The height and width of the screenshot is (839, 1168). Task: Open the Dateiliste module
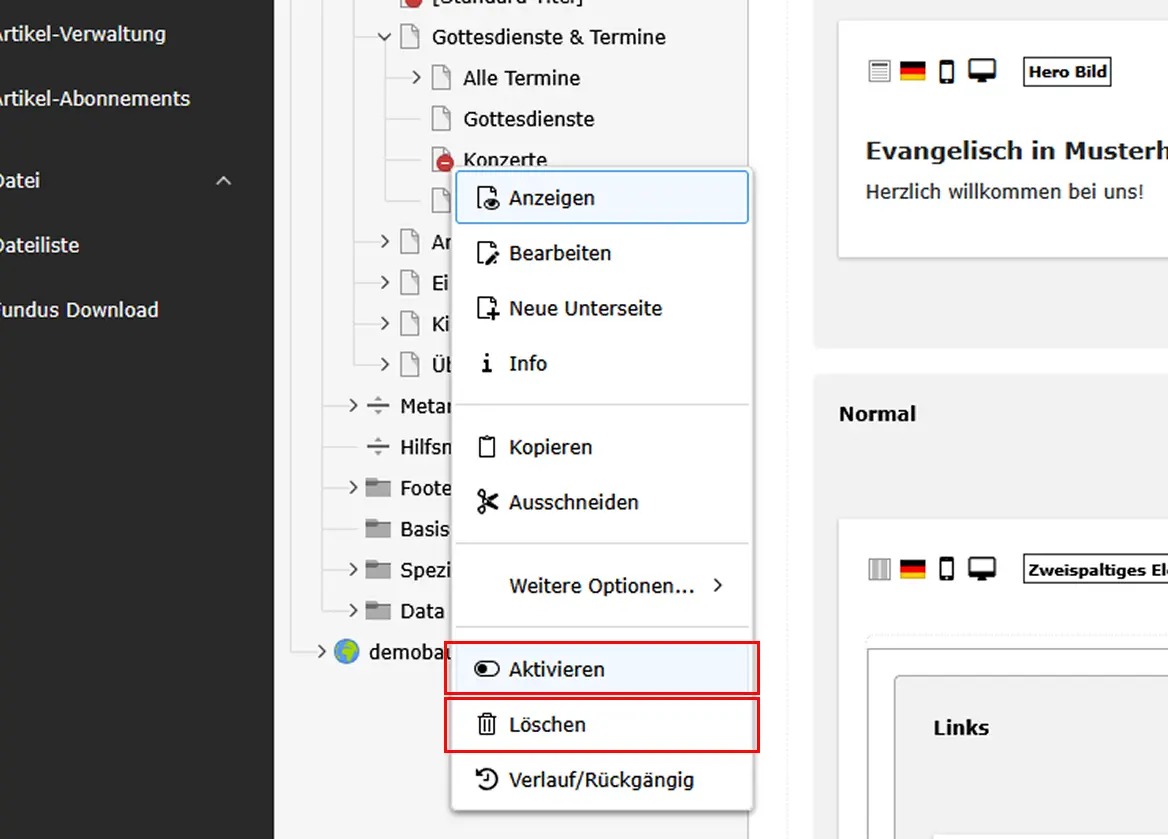38,245
